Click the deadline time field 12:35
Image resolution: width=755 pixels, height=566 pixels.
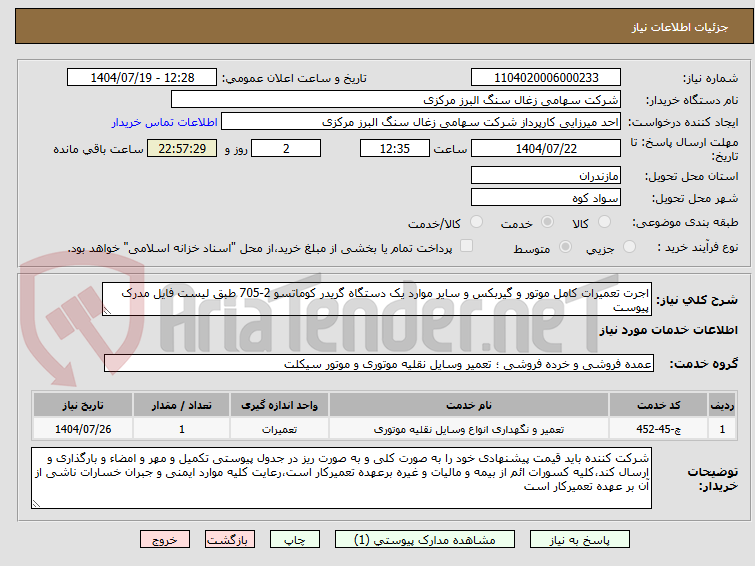pos(395,148)
